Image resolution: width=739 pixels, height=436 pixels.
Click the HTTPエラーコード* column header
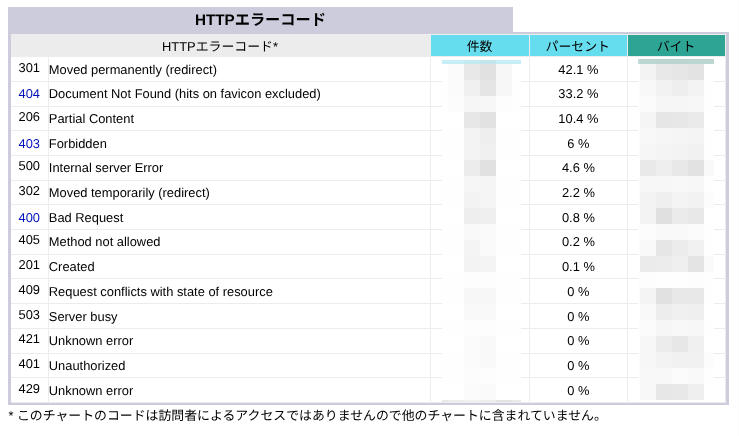coord(220,46)
